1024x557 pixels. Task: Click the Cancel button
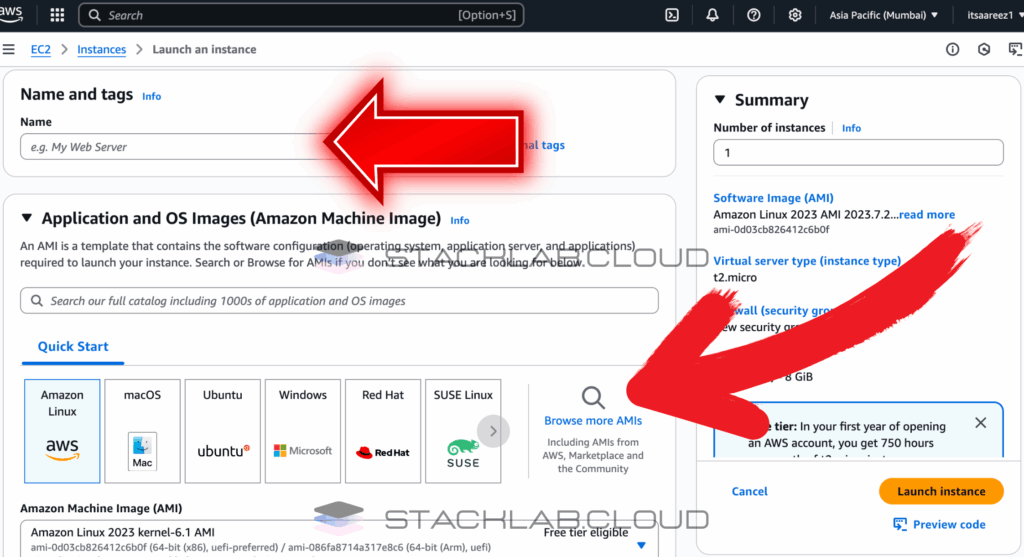click(x=749, y=492)
